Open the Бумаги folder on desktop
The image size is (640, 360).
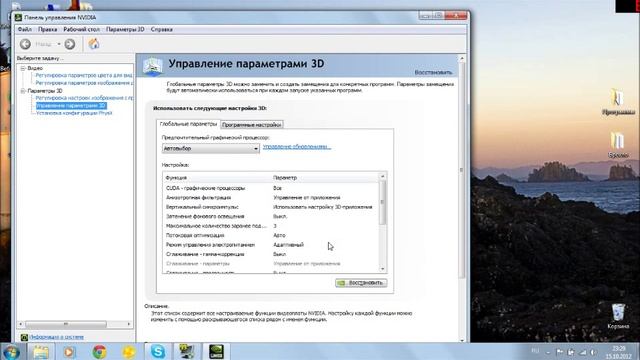coord(618,145)
